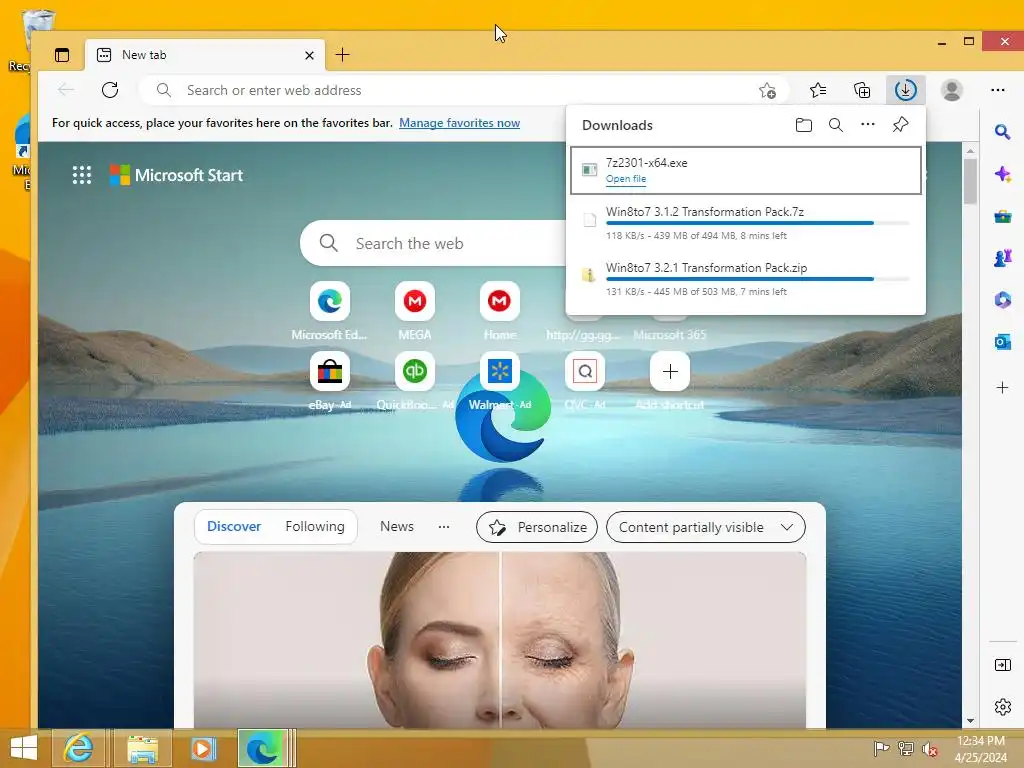Open the Collections toolbar icon
The image size is (1024, 768).
point(862,90)
